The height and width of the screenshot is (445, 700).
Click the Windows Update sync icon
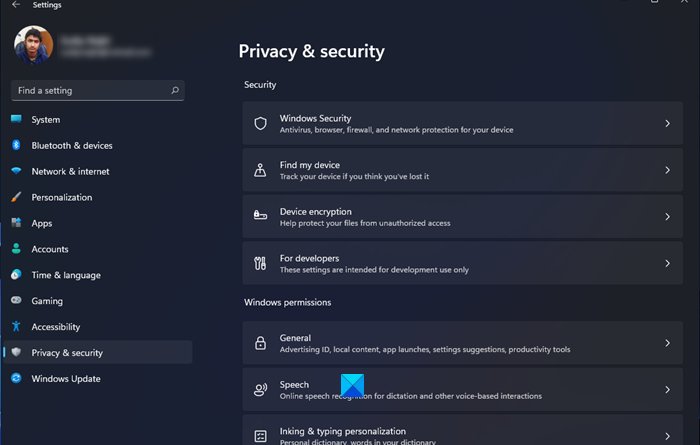point(16,378)
